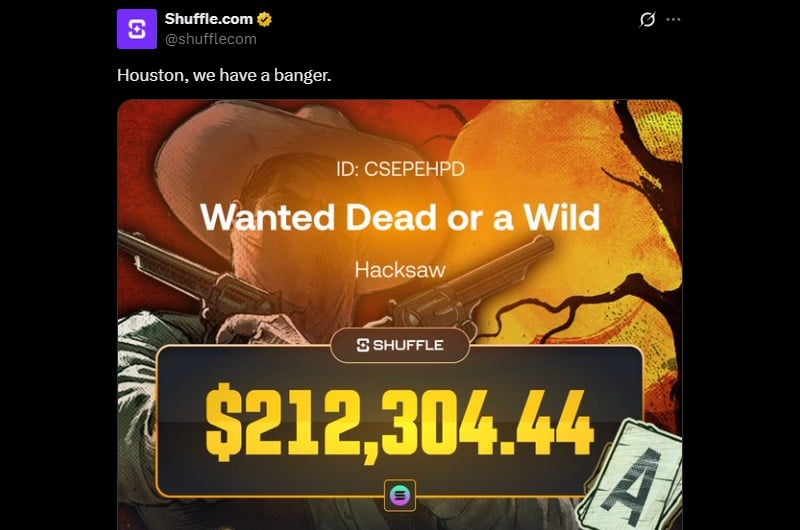Open the three-dot more options menu
The height and width of the screenshot is (530, 800).
coord(673,19)
